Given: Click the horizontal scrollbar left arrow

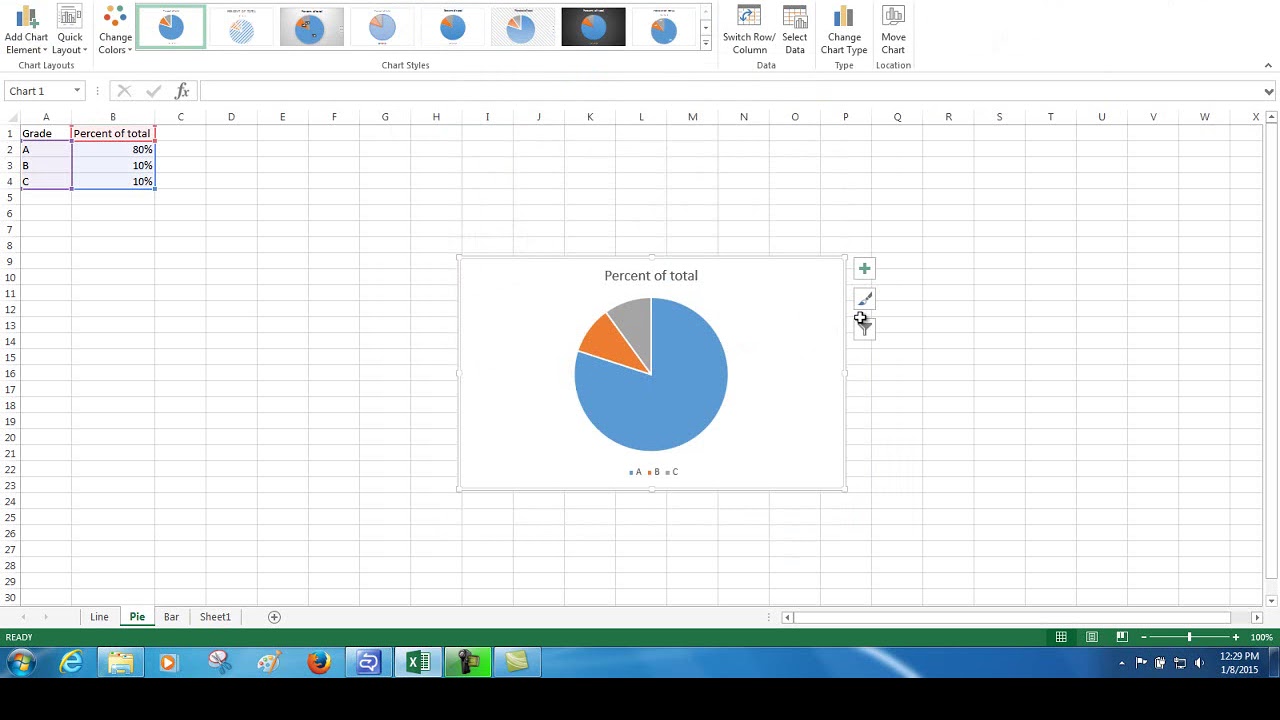Looking at the screenshot, I should tap(788, 617).
